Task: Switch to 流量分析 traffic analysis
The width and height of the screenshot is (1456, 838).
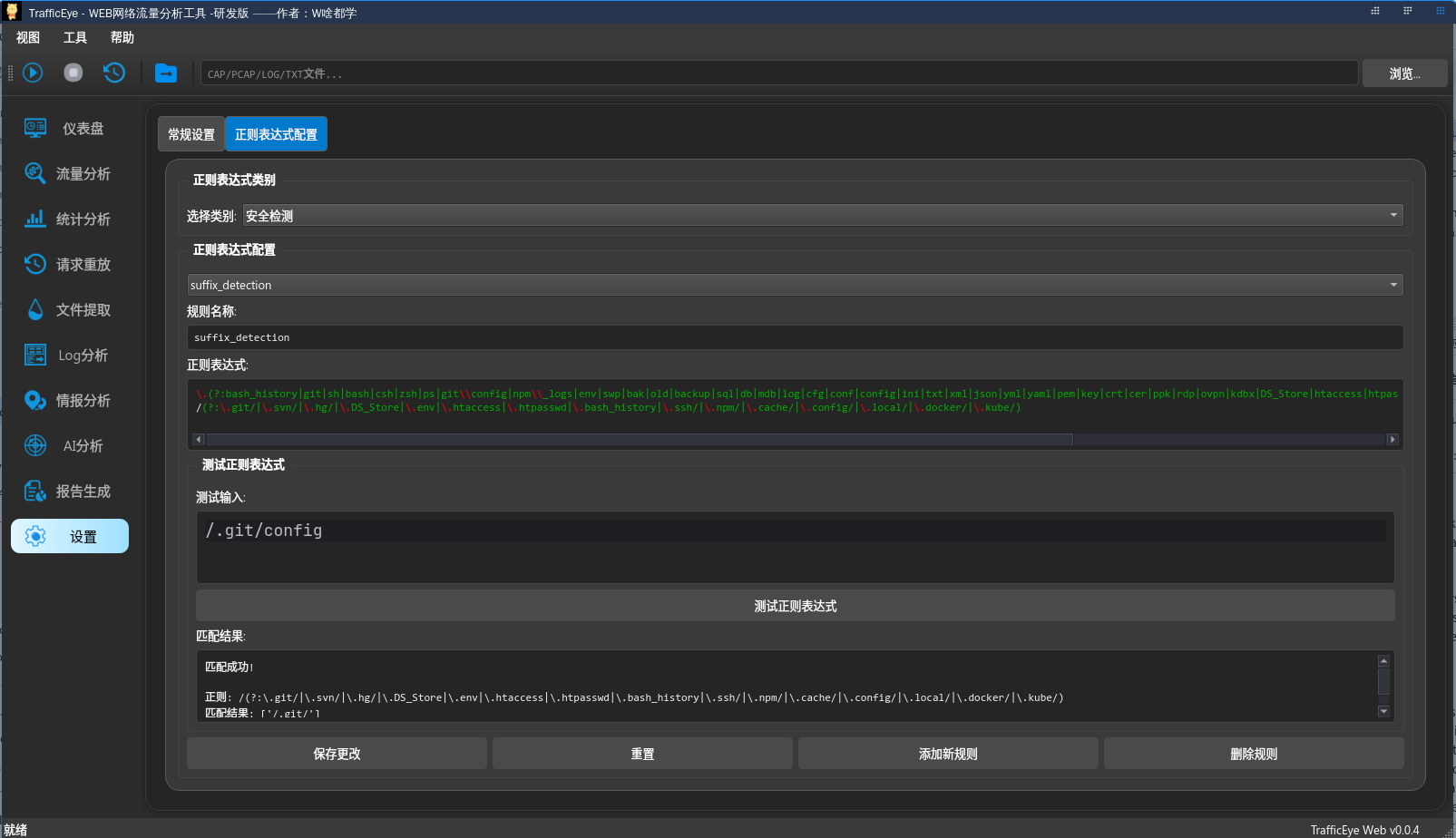Action: coord(69,173)
